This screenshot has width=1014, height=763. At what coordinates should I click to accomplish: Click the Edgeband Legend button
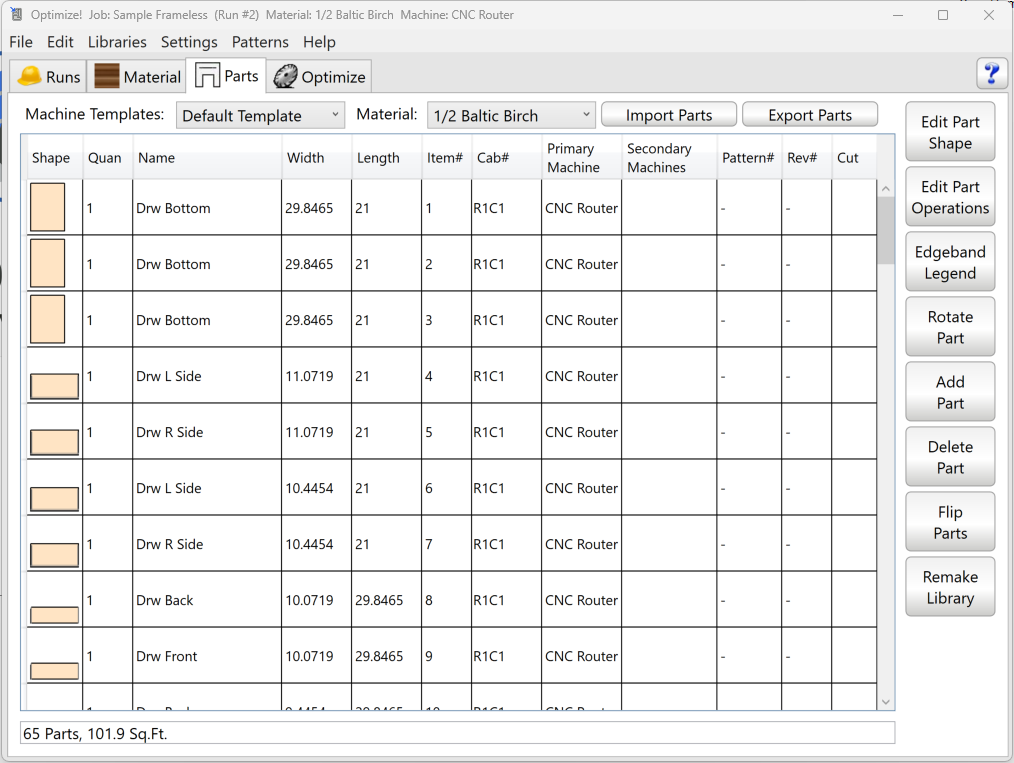pyautogui.click(x=950, y=263)
